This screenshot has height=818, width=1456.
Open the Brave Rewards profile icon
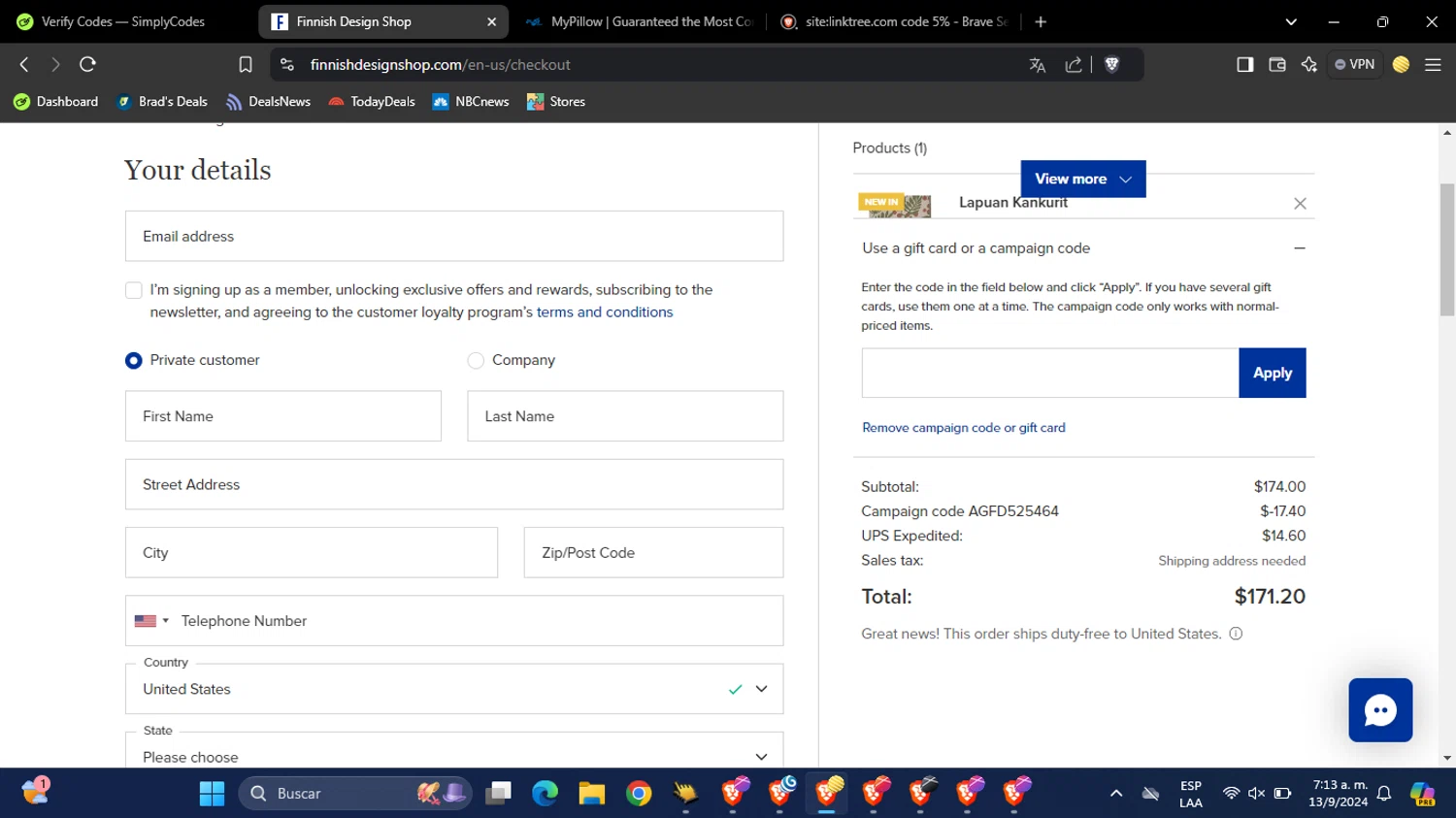pos(1401,64)
